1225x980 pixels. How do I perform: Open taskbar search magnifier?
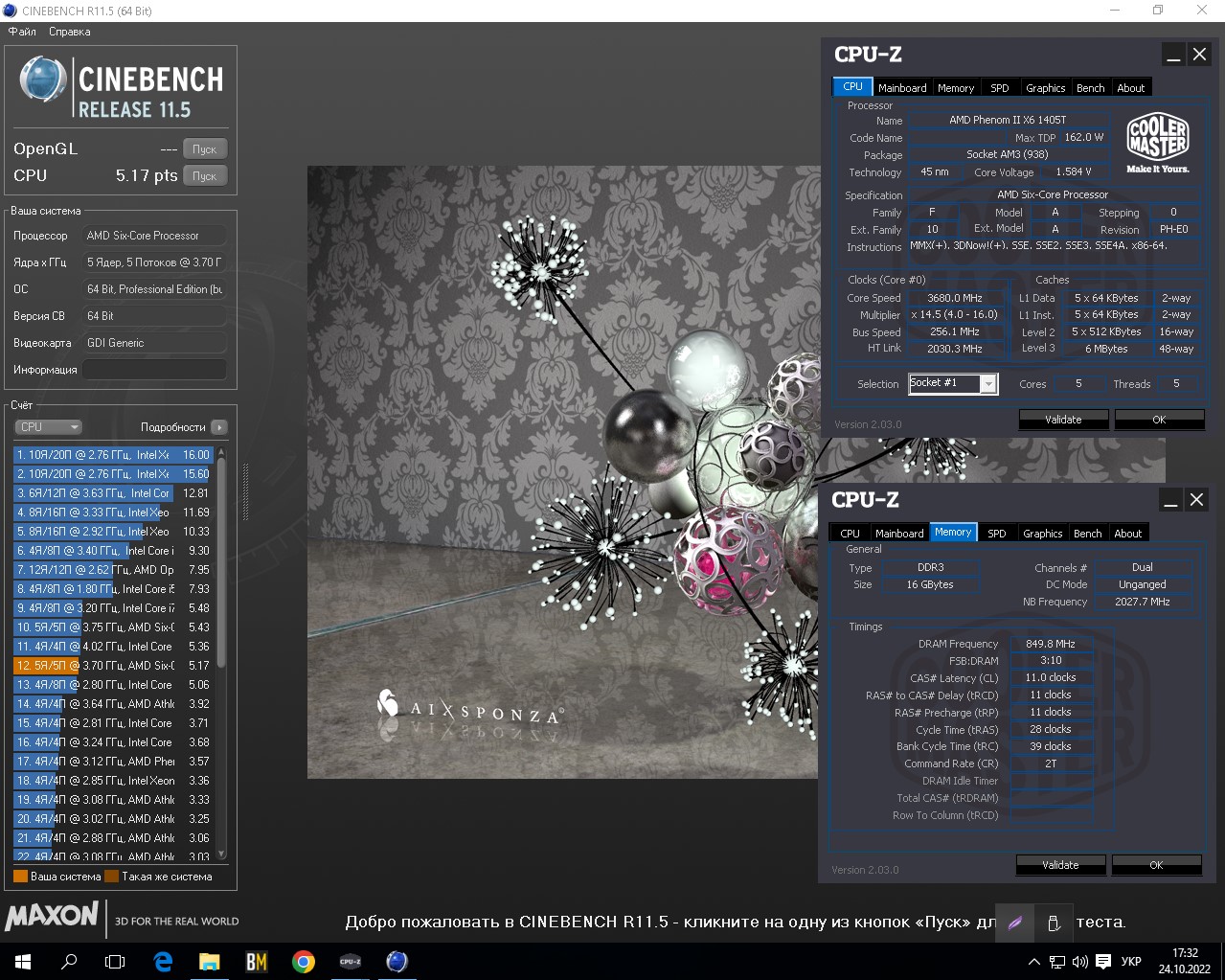click(x=69, y=961)
